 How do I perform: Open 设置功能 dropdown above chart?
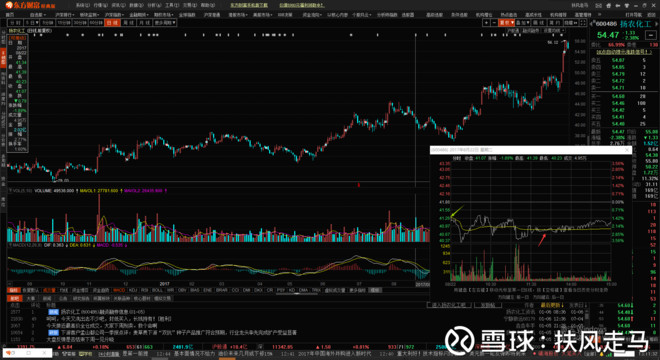[554, 31]
